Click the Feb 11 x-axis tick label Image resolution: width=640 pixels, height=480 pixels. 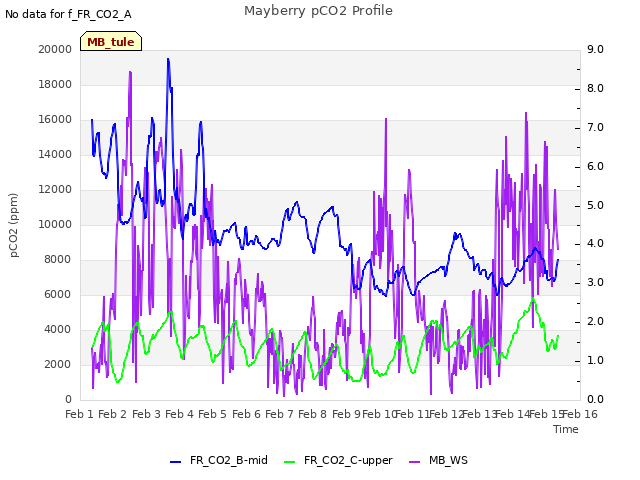coord(413,414)
